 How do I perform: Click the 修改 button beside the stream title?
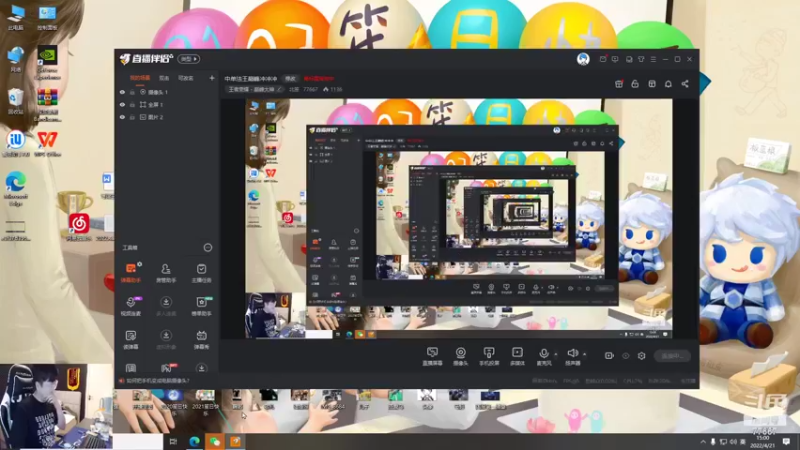[x=290, y=79]
